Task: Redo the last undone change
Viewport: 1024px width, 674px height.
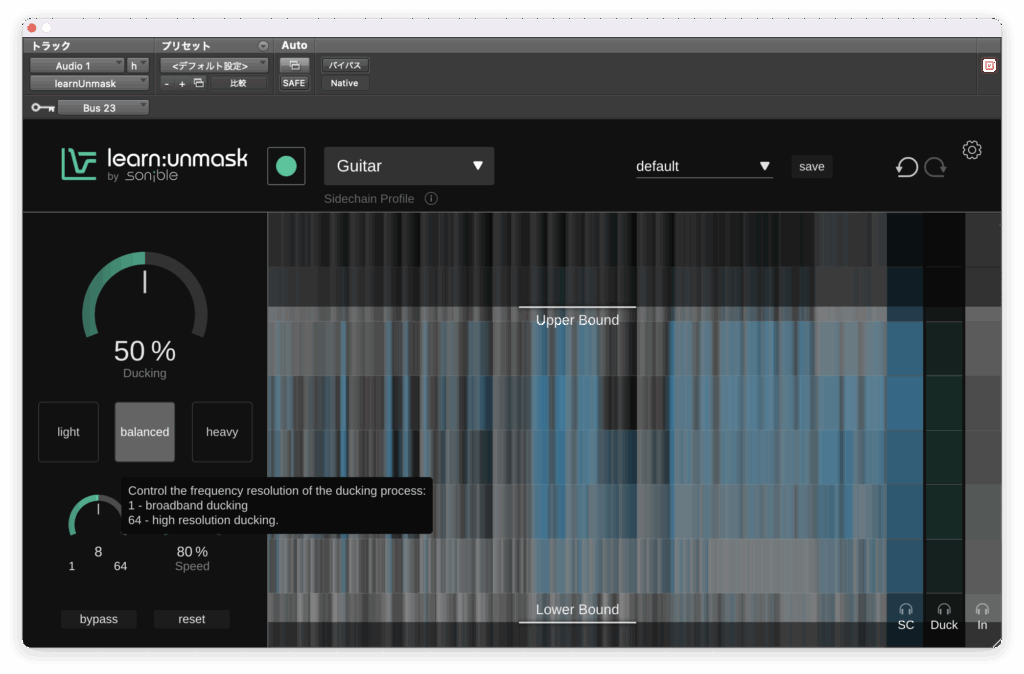Action: [x=935, y=167]
